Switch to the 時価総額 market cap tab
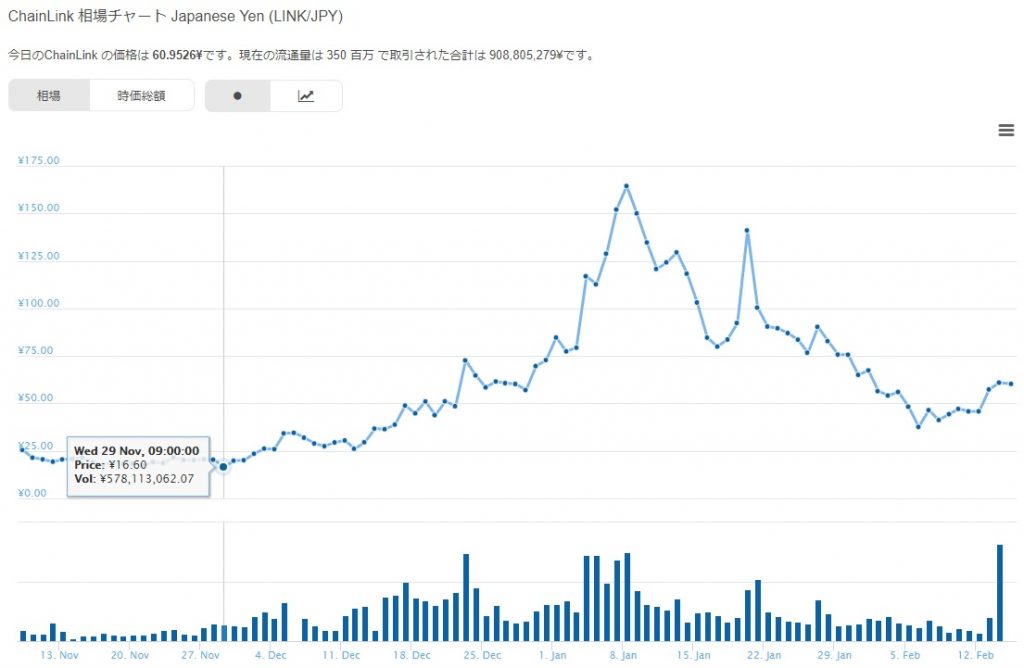The width and height of the screenshot is (1024, 668). point(142,95)
